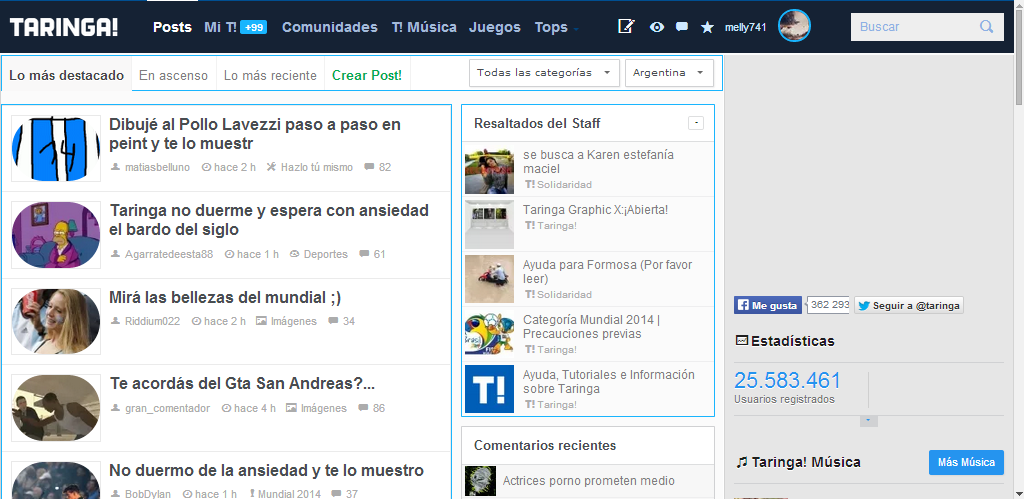The height and width of the screenshot is (499, 1024).
Task: Open user Agarratedeesta88 profile
Action: pyautogui.click(x=169, y=254)
